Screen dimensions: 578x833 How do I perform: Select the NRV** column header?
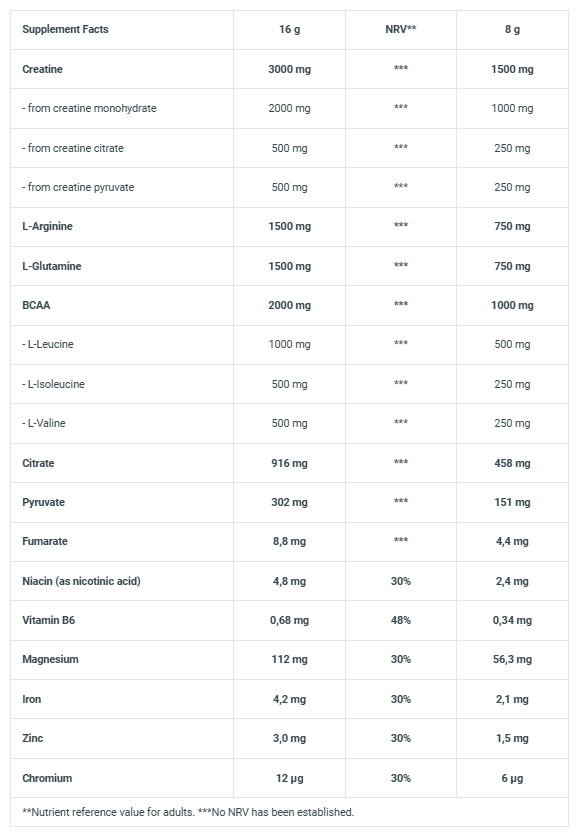coord(401,29)
